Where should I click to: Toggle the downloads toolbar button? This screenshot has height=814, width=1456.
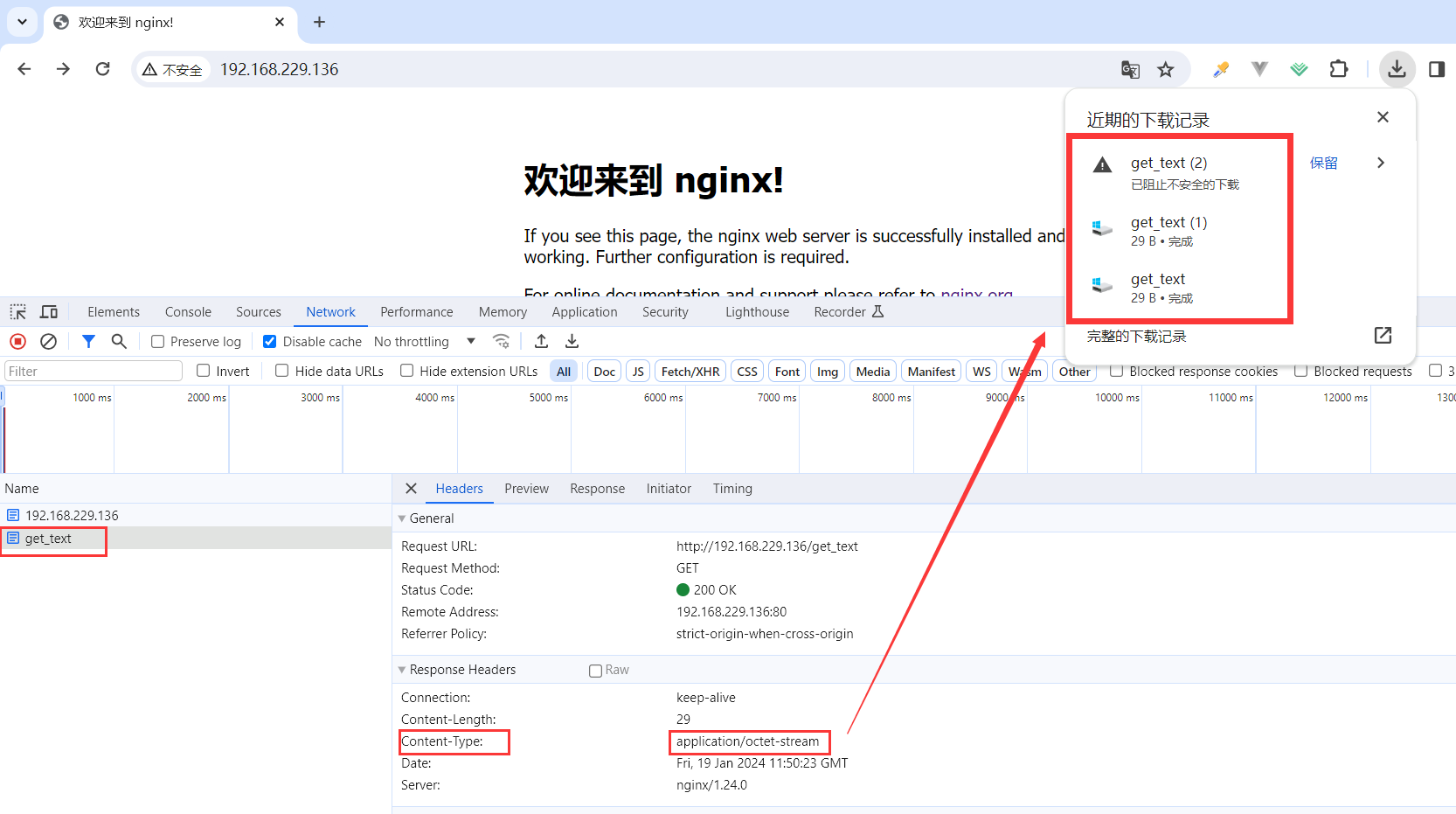(x=1397, y=69)
